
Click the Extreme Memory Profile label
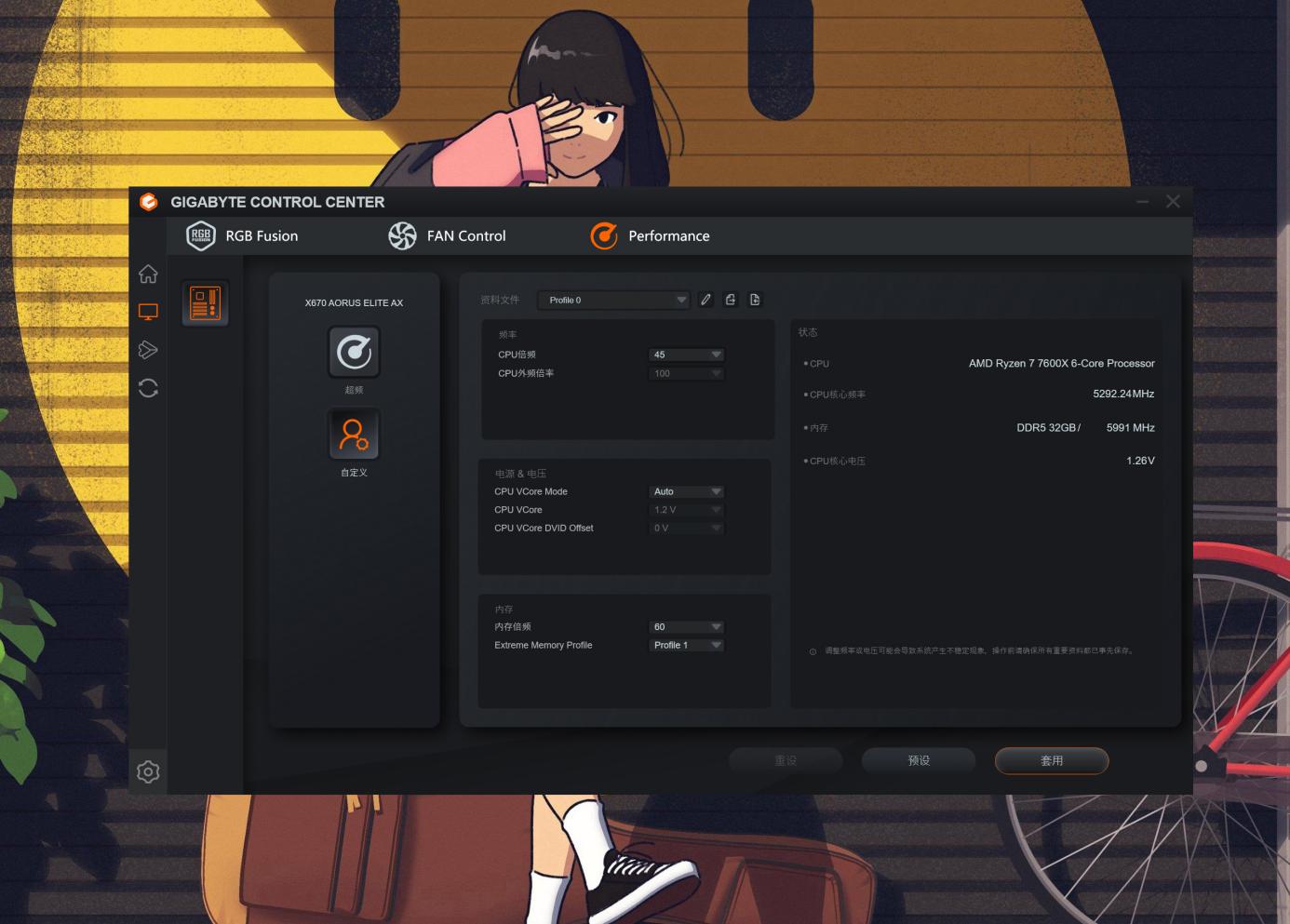544,645
